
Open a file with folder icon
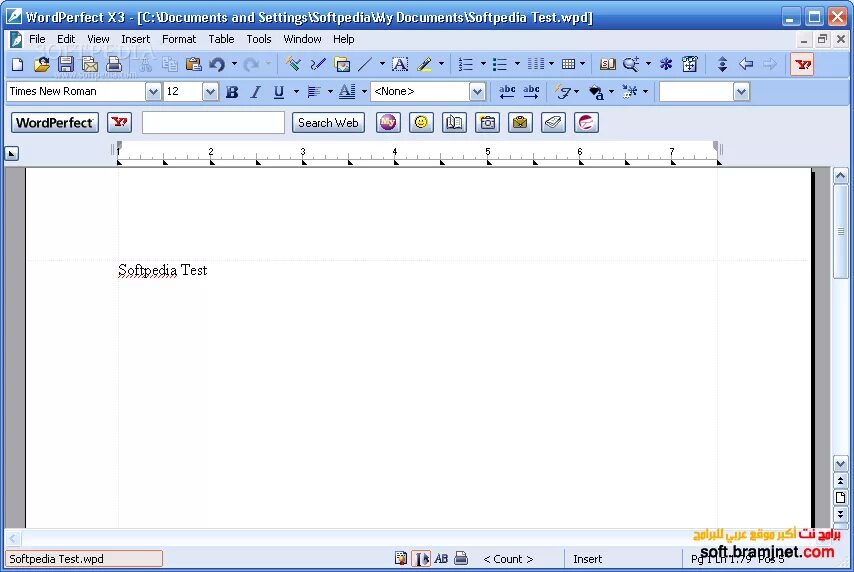pos(42,64)
